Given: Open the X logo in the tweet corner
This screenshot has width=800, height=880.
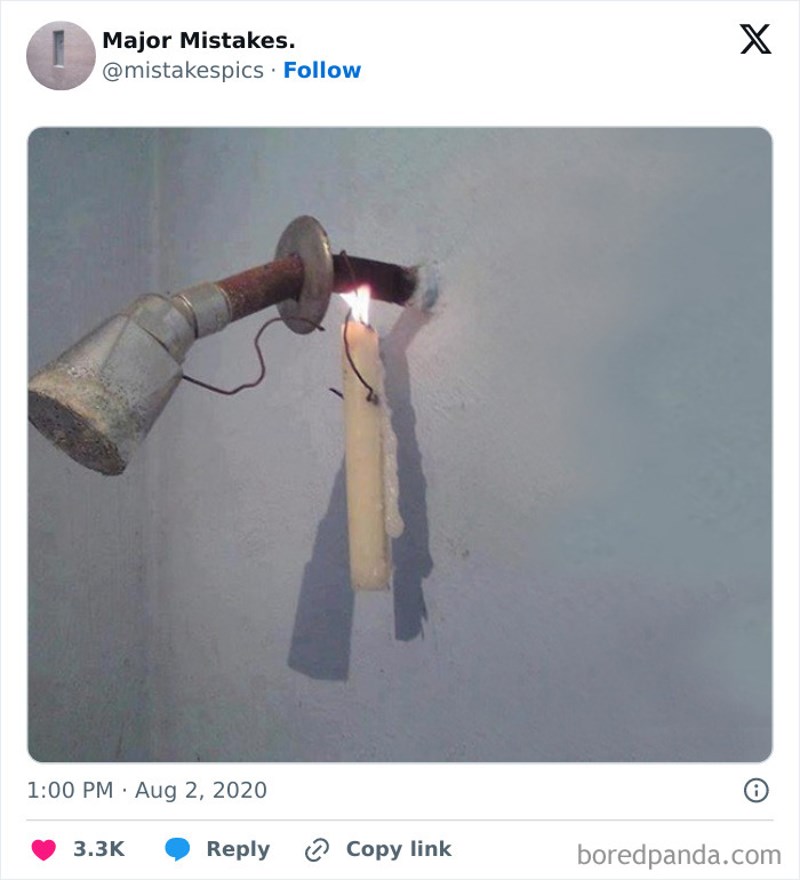Looking at the screenshot, I should point(755,39).
